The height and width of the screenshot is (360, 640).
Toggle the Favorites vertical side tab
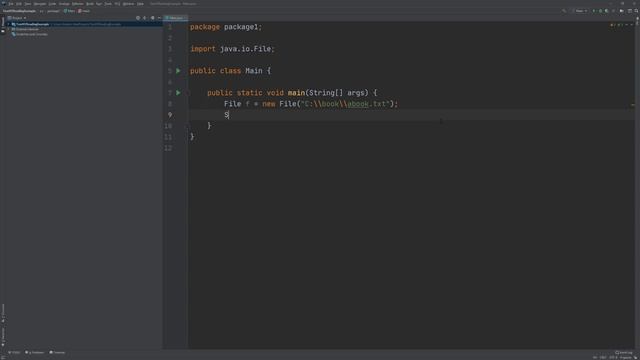pyautogui.click(x=3, y=337)
